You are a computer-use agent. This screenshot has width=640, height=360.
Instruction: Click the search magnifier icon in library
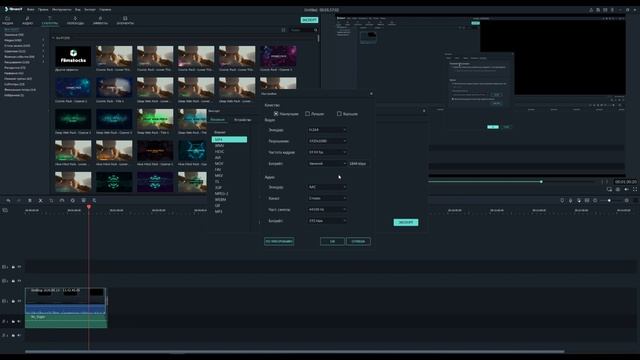point(315,30)
